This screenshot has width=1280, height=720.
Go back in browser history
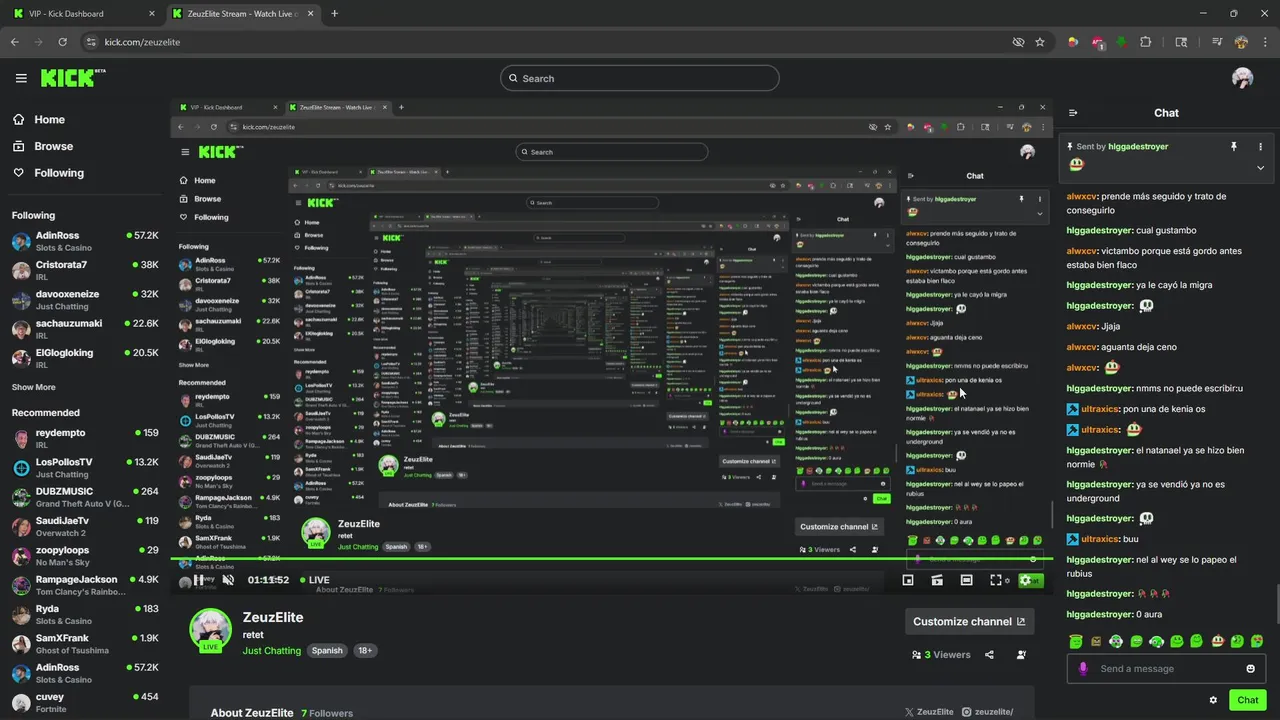coord(15,42)
